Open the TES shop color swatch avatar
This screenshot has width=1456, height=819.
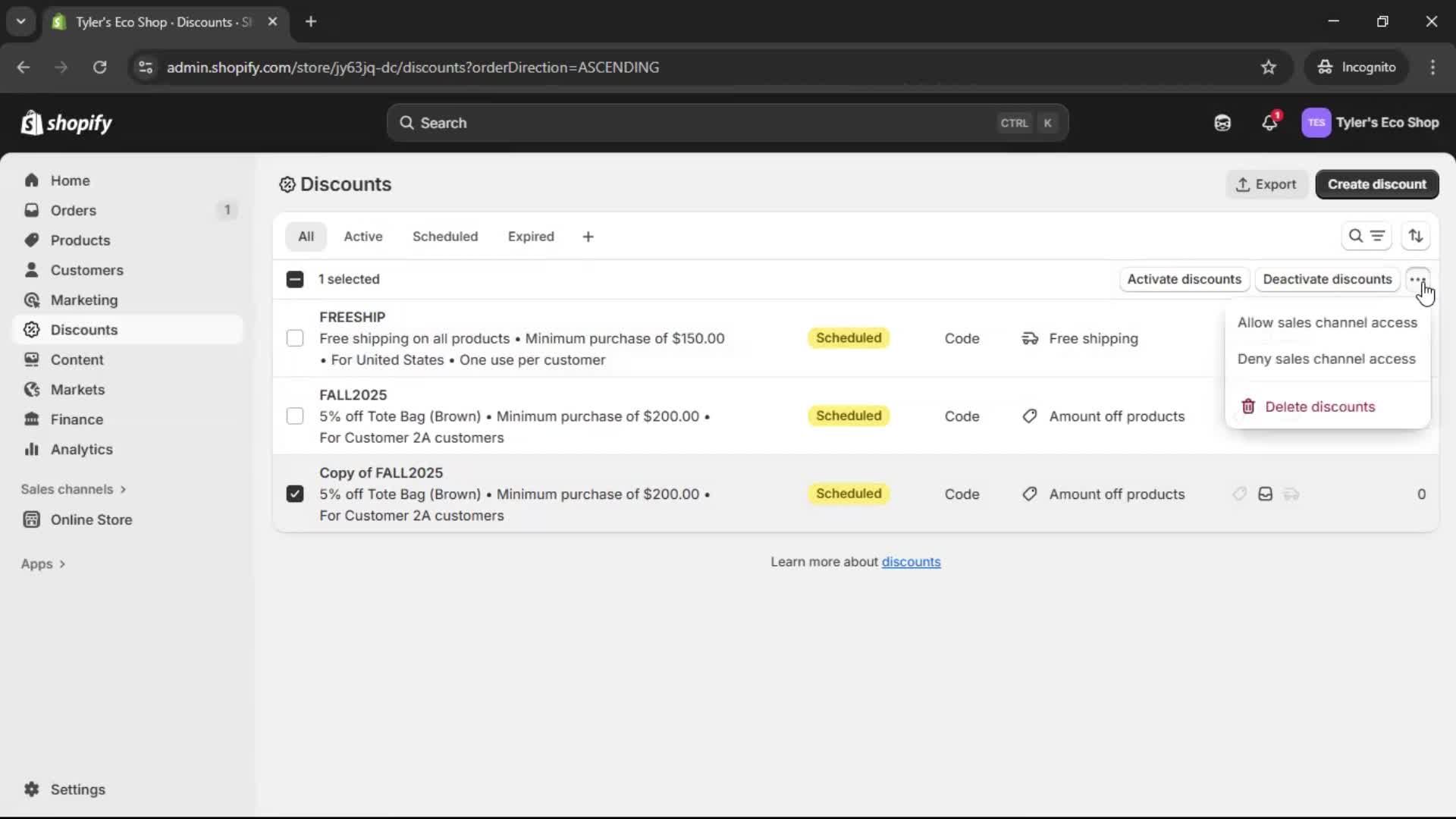pos(1317,122)
